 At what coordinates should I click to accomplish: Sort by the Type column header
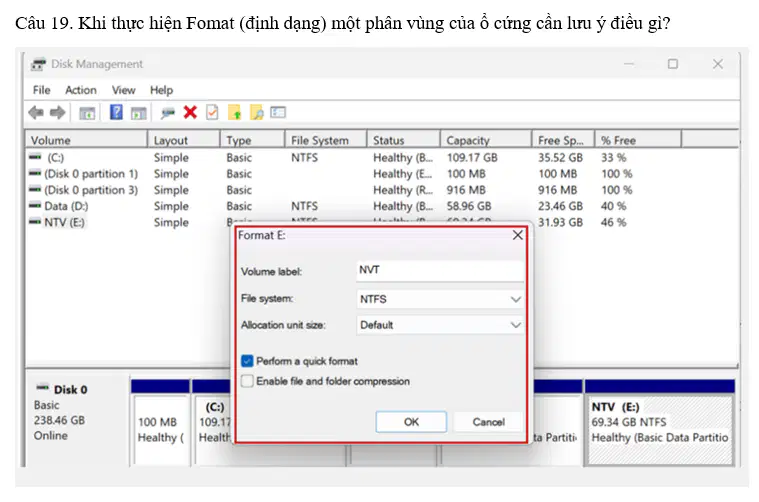253,140
